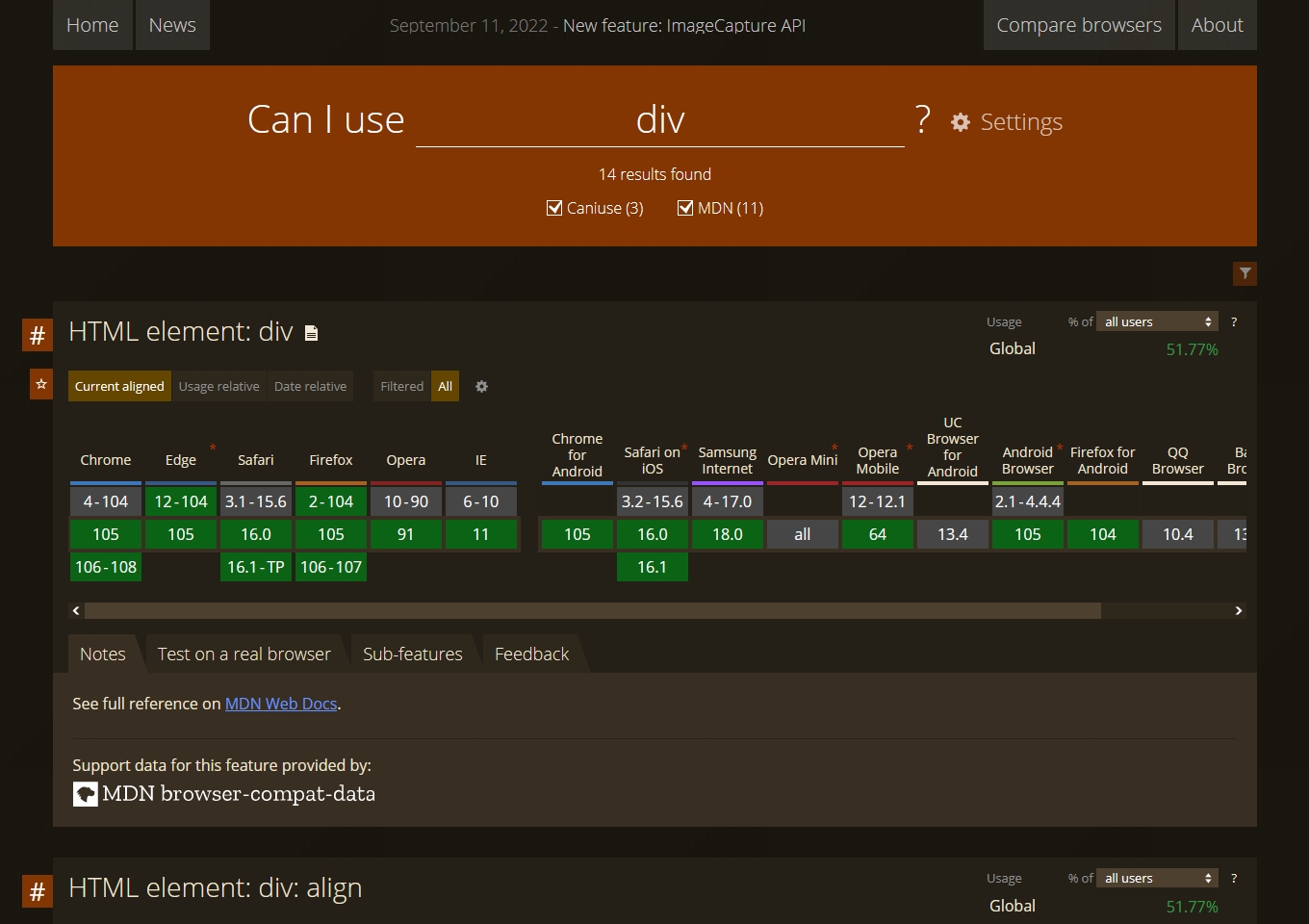Click Chrome version 4-104 cell

pos(106,501)
